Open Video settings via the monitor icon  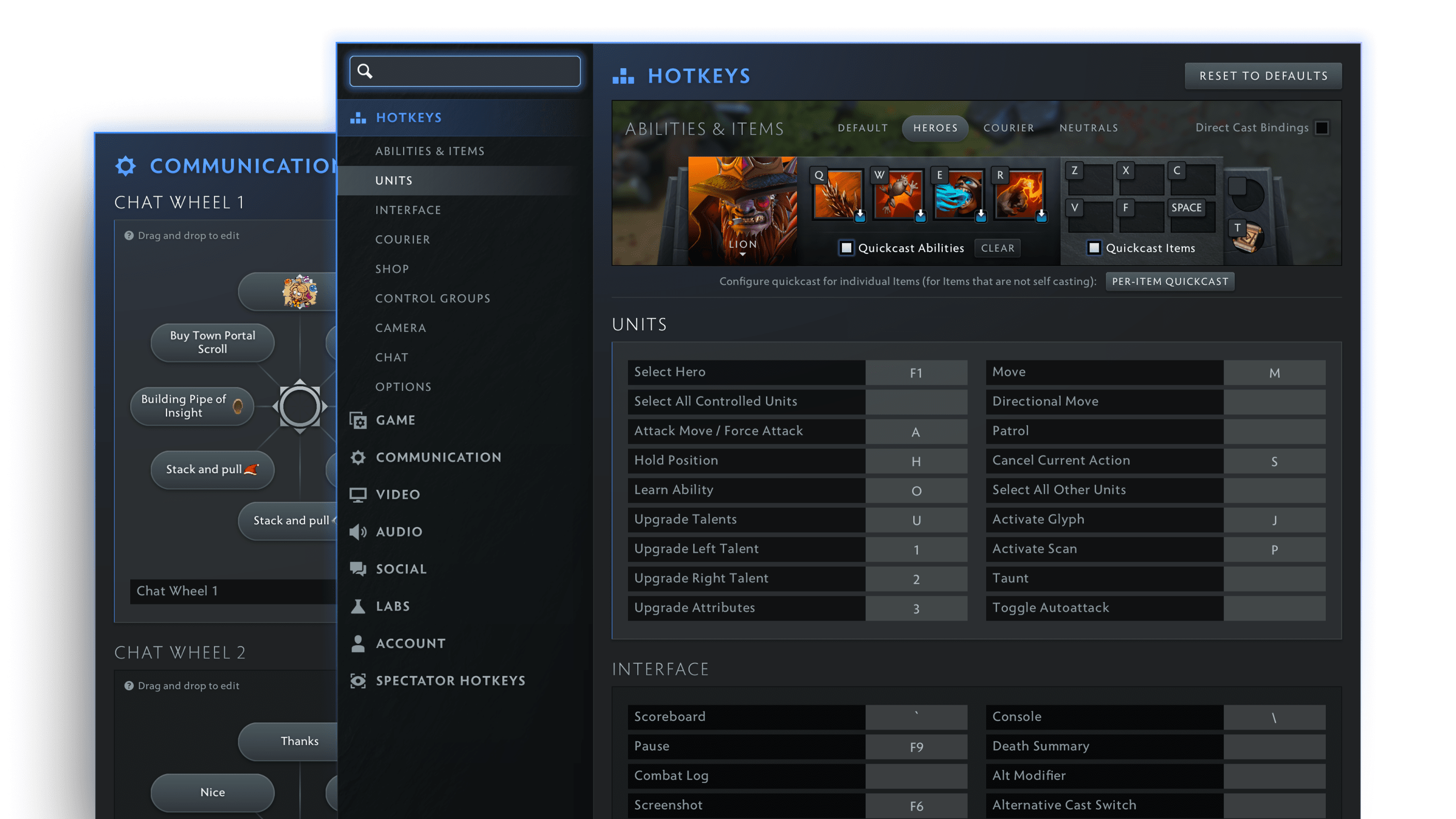[x=358, y=494]
